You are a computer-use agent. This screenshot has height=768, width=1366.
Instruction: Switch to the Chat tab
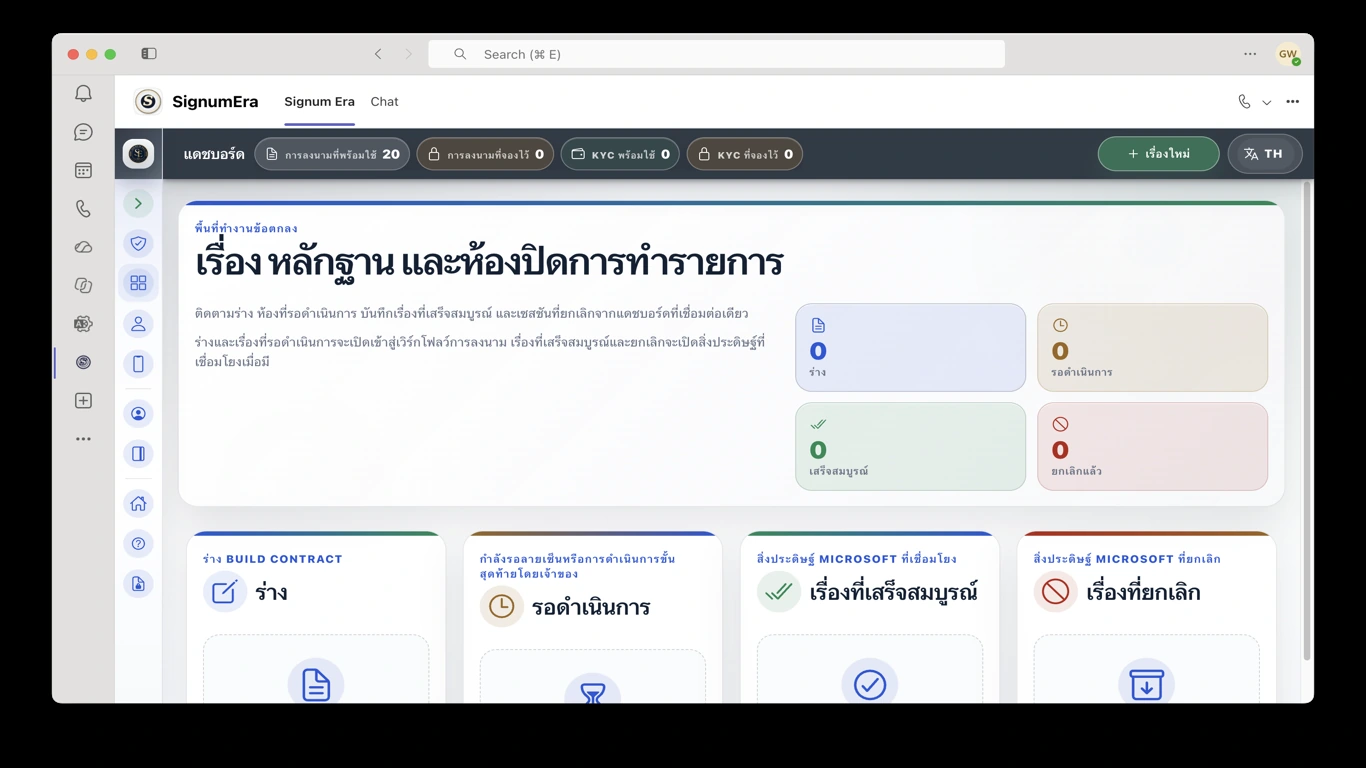(x=384, y=102)
